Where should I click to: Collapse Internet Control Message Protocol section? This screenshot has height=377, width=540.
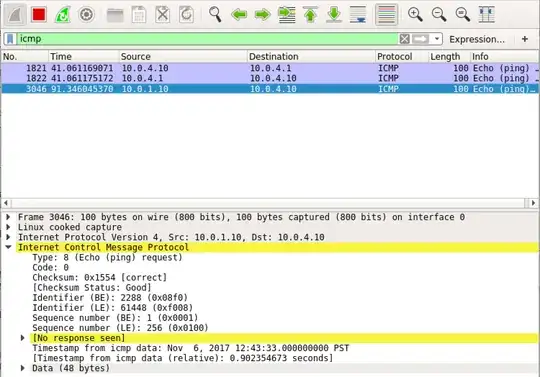coord(8,247)
